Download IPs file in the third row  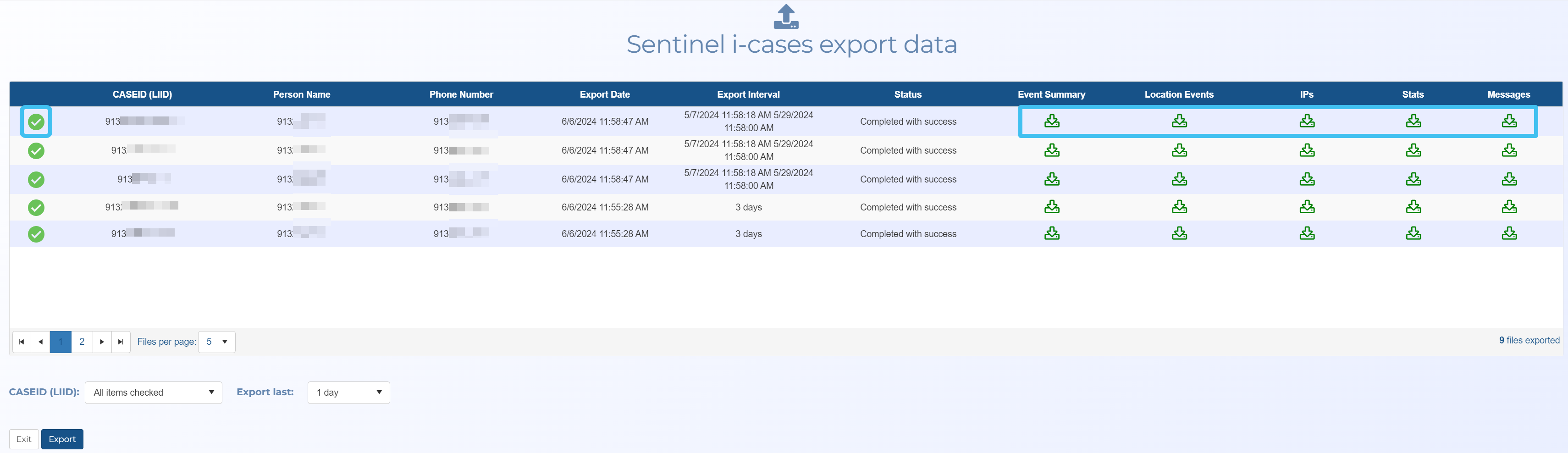(x=1306, y=179)
